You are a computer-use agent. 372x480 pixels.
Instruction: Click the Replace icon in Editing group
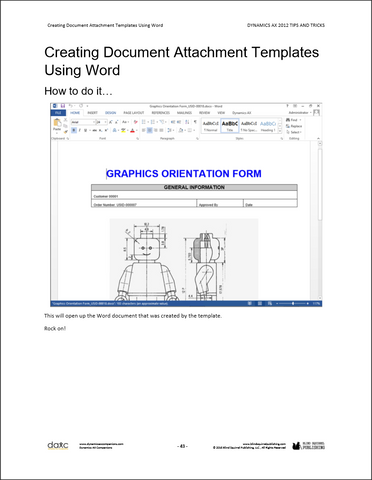(x=294, y=126)
